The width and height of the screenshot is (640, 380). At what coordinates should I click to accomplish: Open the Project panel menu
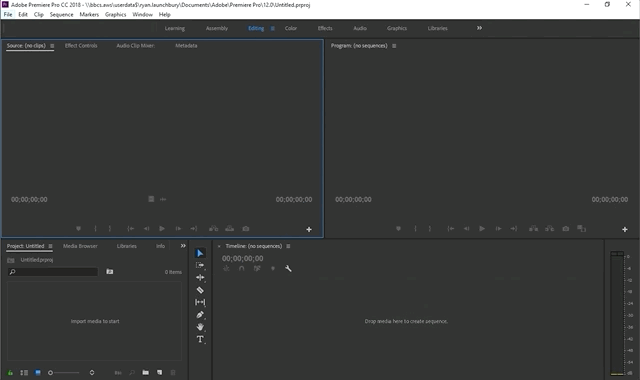50,246
